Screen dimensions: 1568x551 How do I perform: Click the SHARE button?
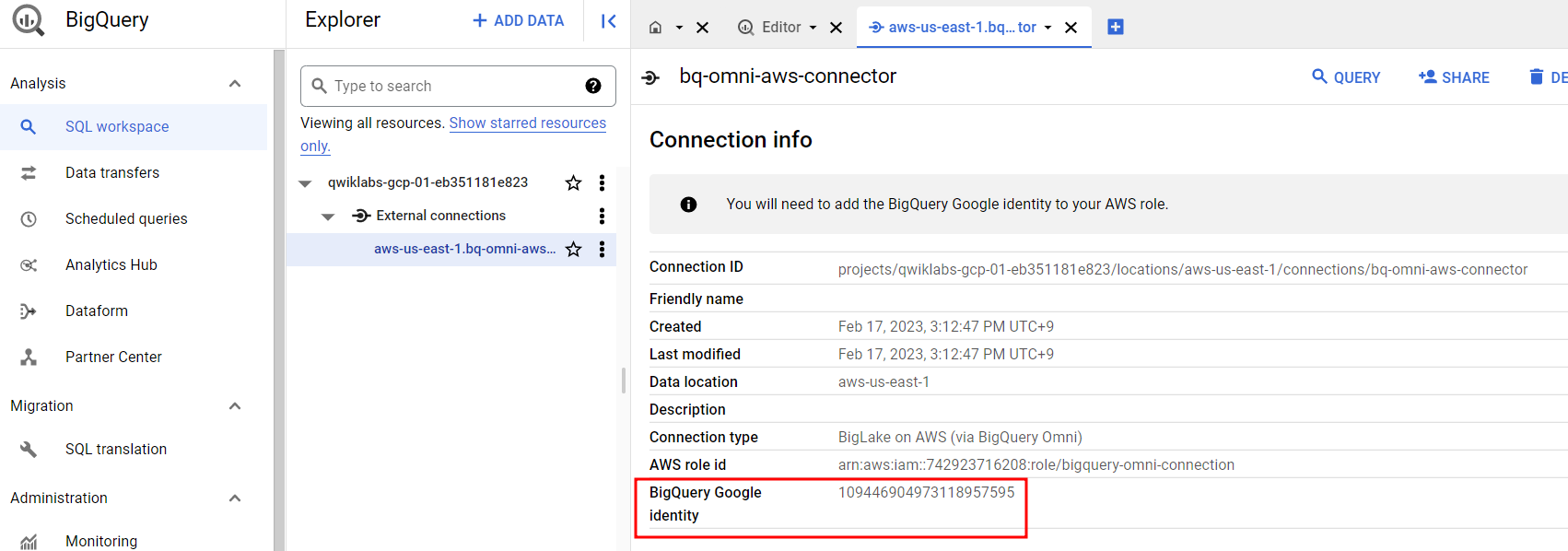click(x=1454, y=76)
